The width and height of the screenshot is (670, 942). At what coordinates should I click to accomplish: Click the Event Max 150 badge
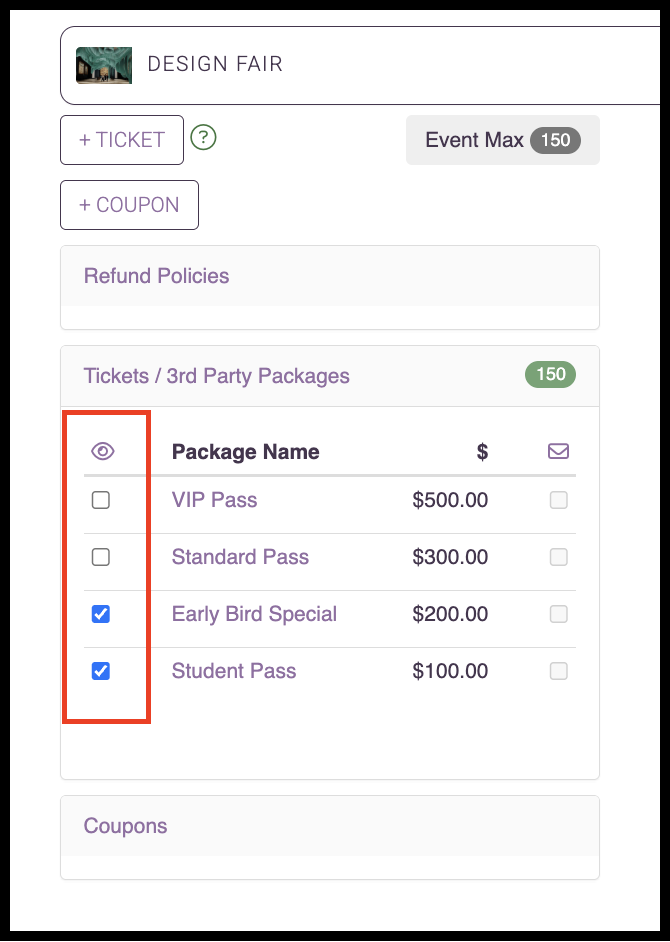coord(502,140)
